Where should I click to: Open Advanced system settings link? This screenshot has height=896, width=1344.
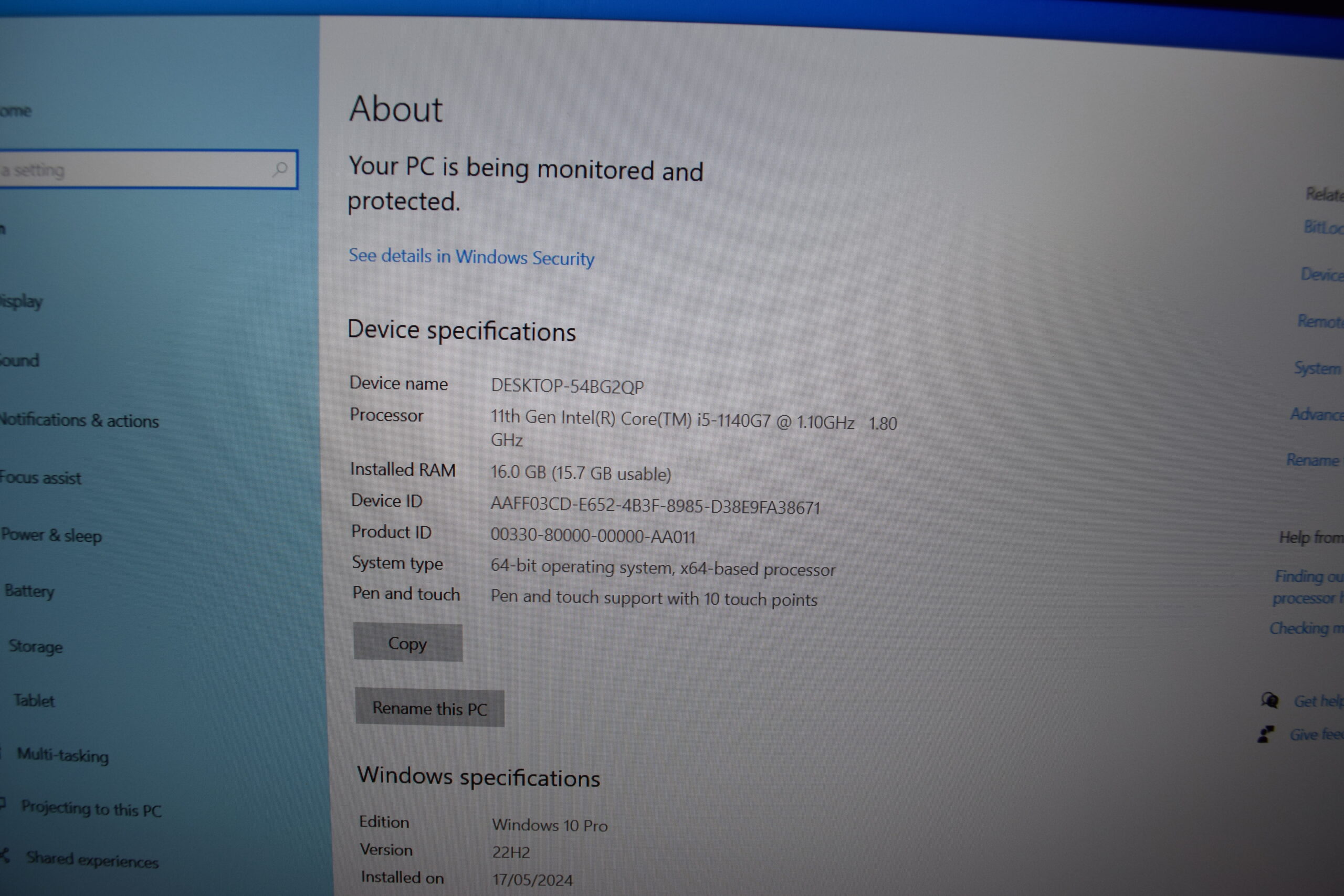1317,414
